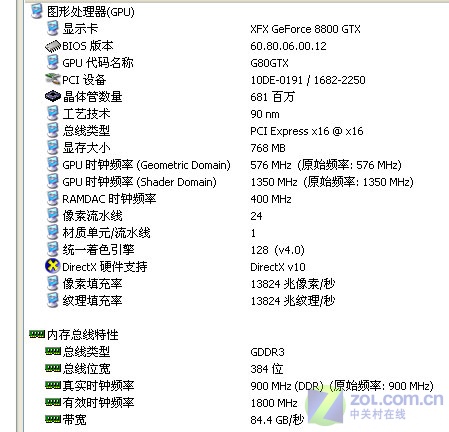Select the 13824 兆纹理/秒 value
Screen dimensions: 449x432
[293, 301]
